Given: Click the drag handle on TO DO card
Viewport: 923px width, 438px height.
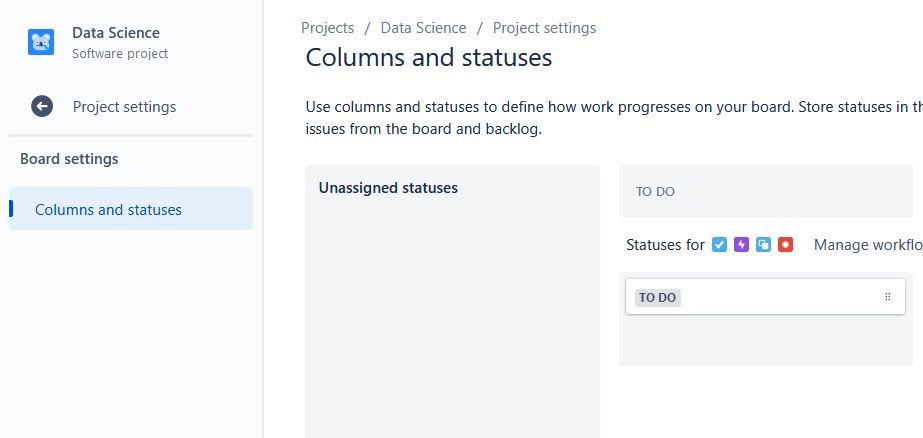Looking at the screenshot, I should [888, 297].
